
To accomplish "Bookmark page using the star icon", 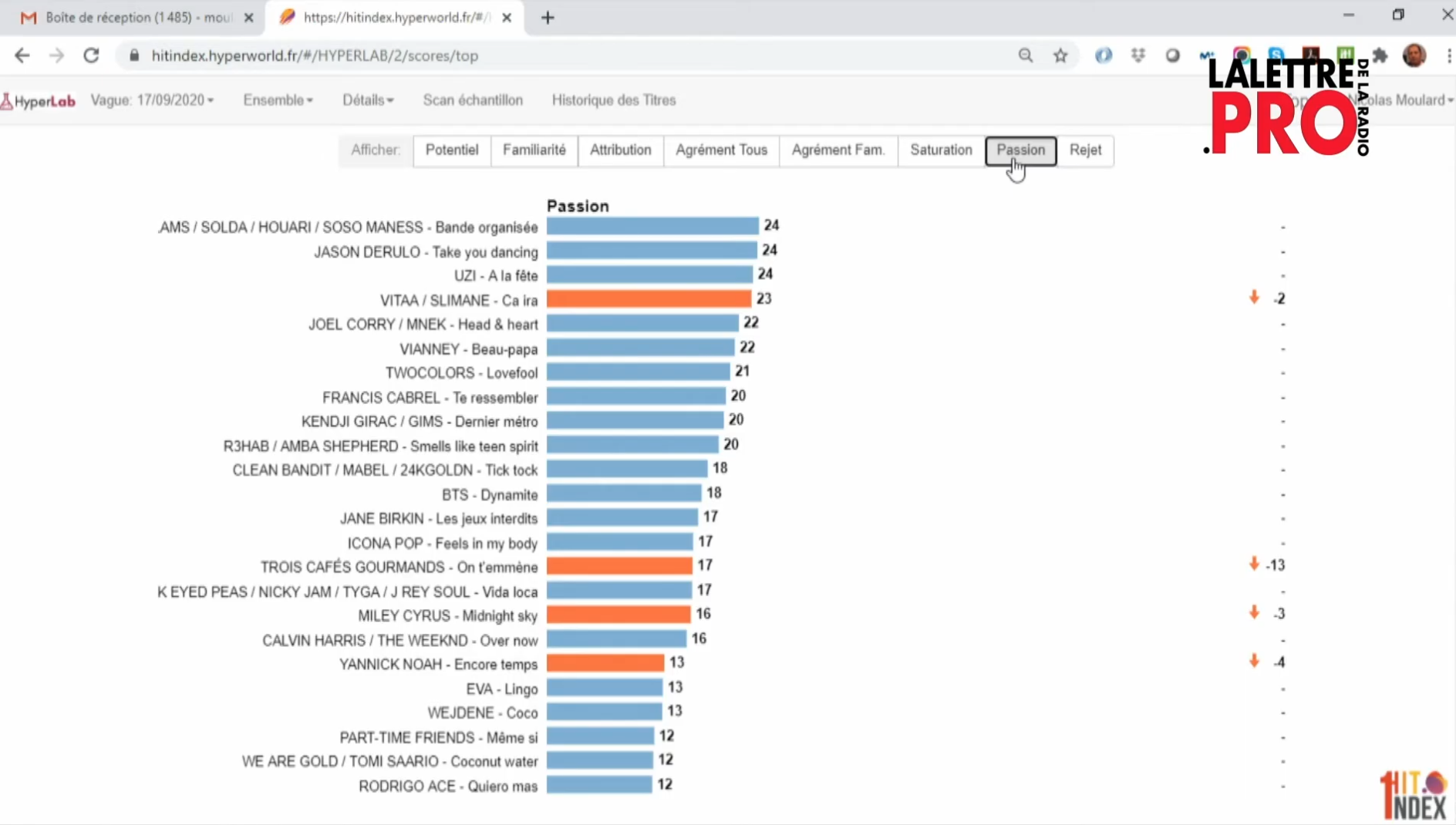I will tap(1060, 56).
